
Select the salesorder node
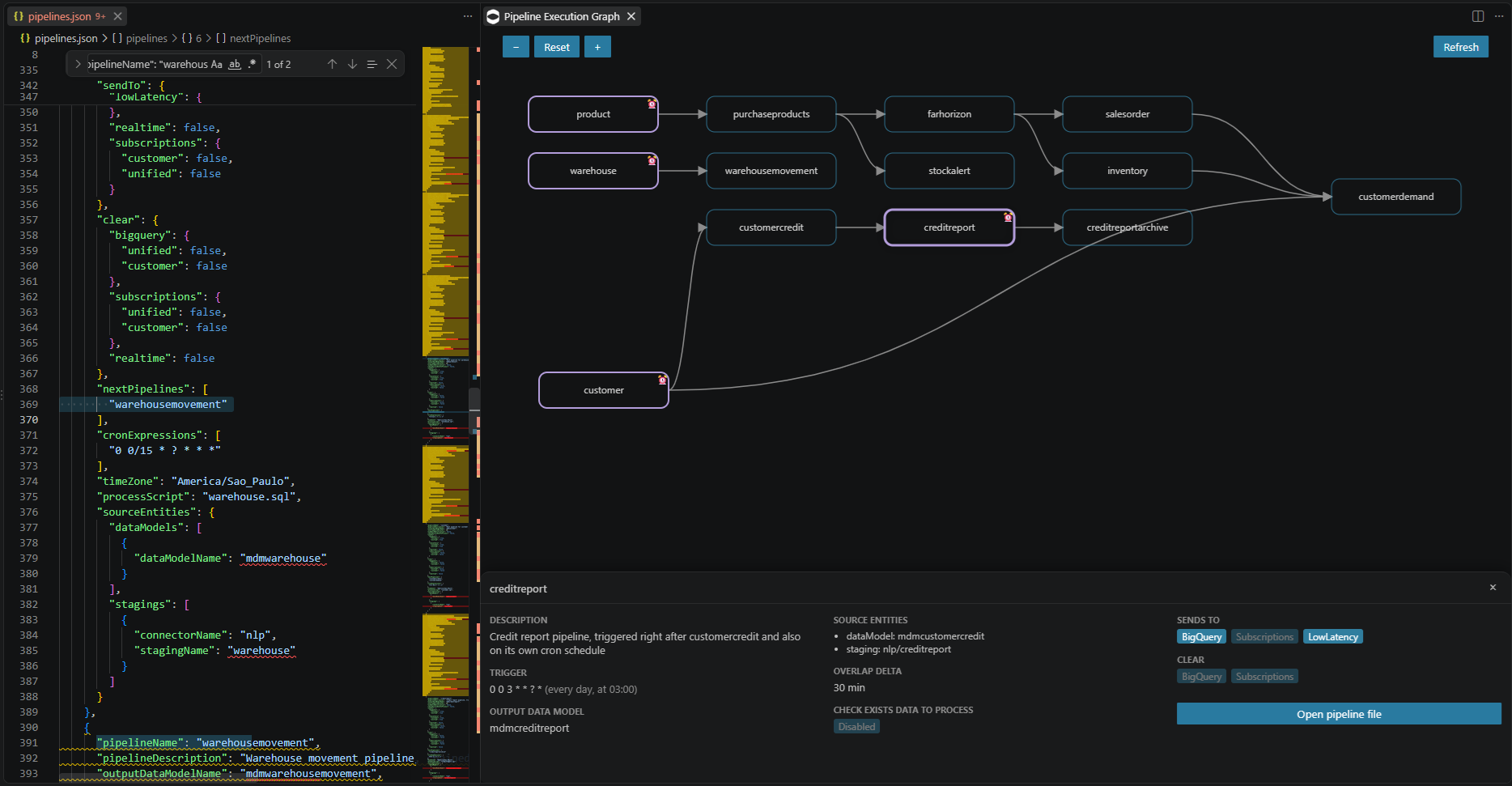click(x=1128, y=114)
